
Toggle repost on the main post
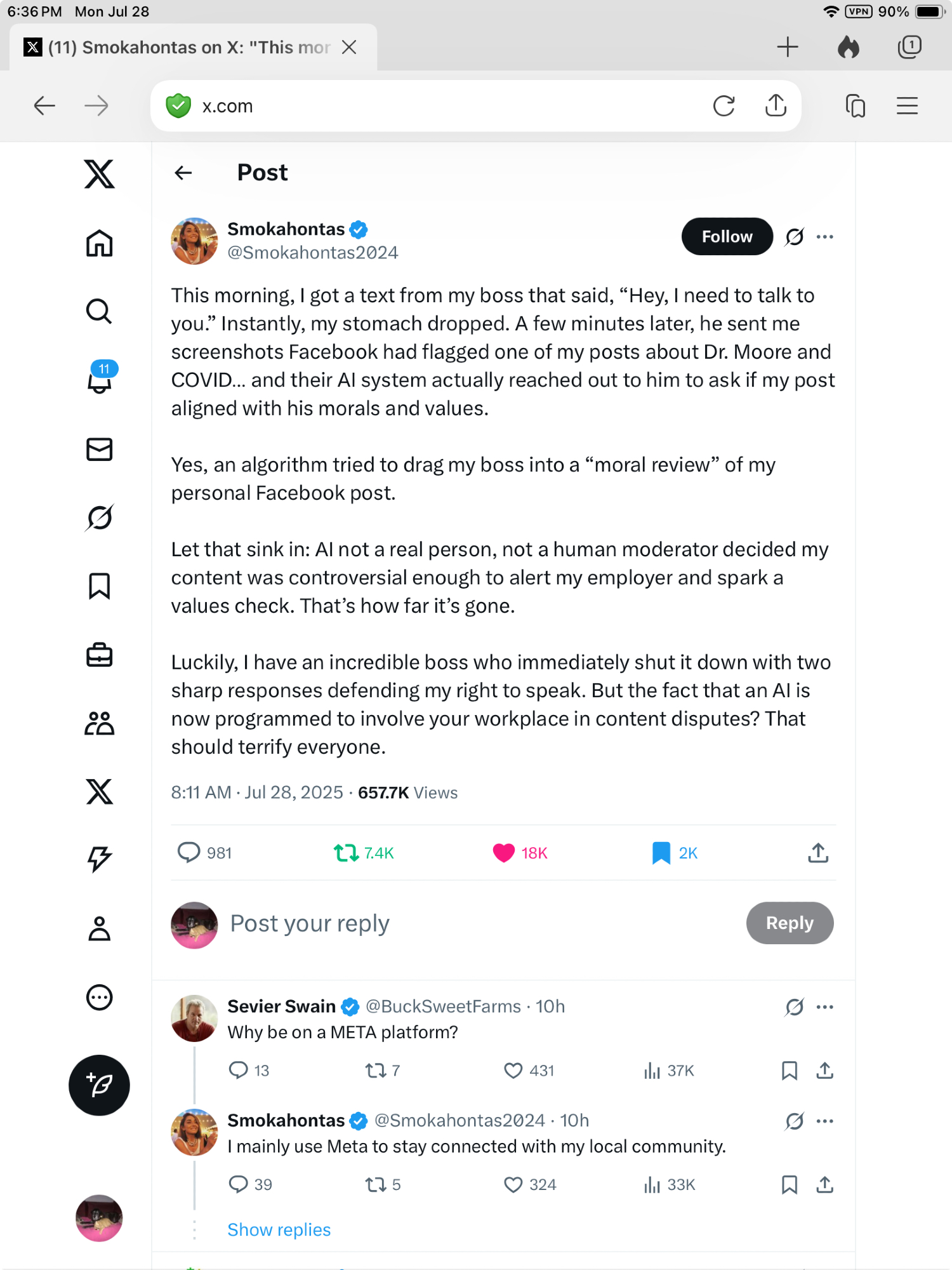click(347, 853)
